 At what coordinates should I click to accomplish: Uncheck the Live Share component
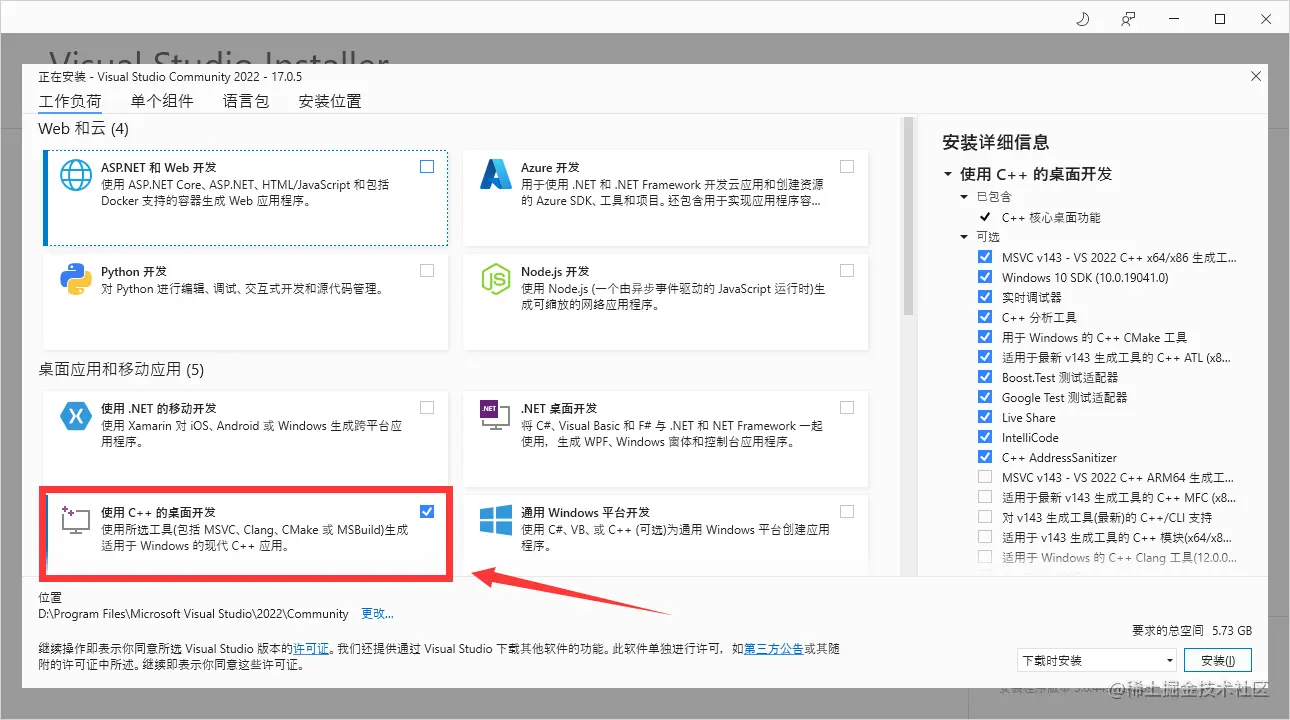tap(985, 417)
